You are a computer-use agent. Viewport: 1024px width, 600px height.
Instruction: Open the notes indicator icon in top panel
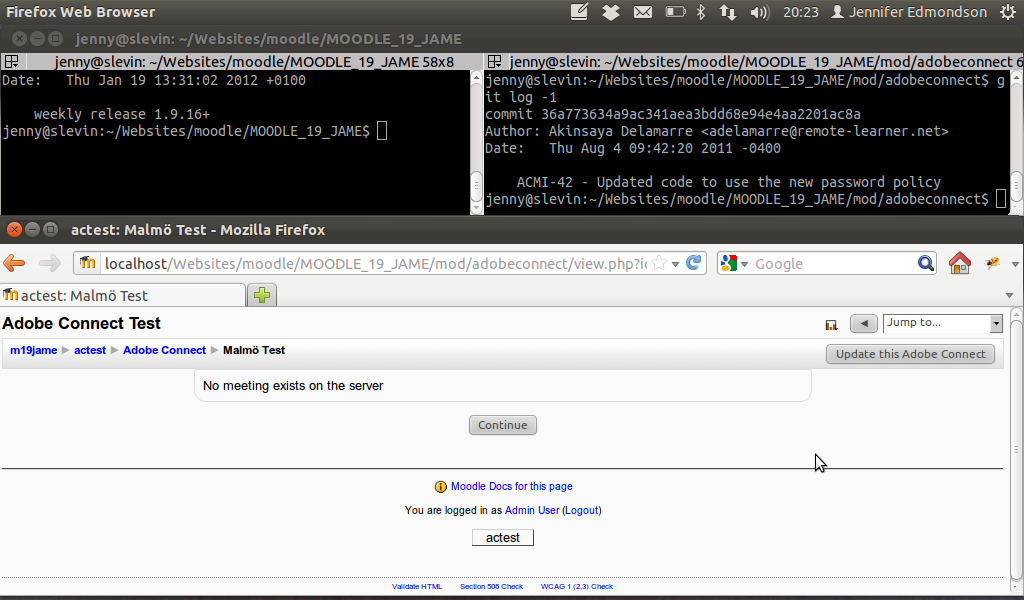pos(579,12)
